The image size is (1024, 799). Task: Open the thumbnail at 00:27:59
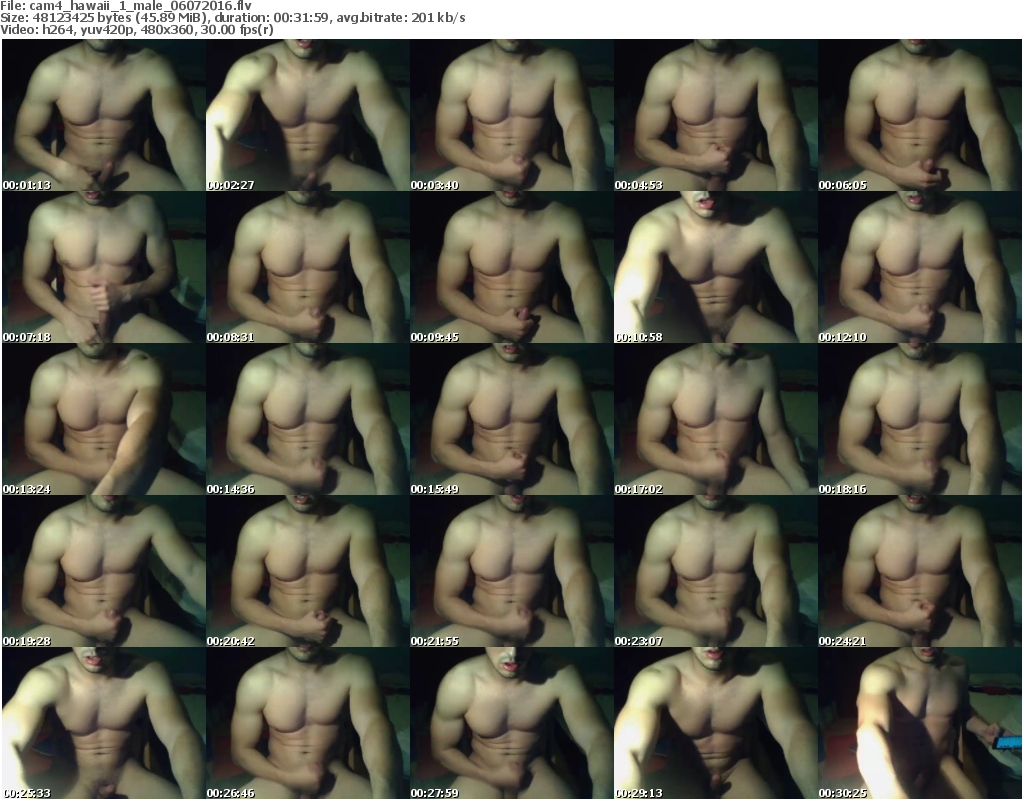[x=511, y=725]
